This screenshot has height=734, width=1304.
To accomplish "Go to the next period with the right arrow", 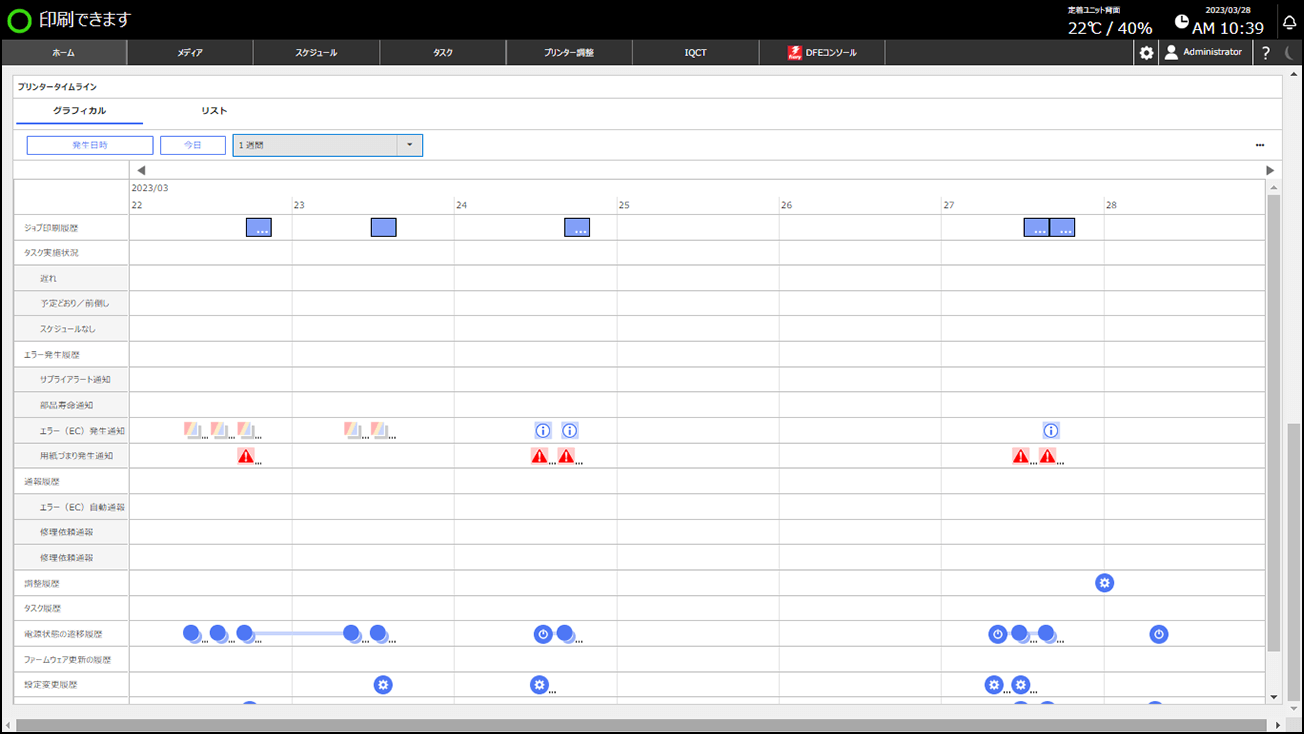I will (x=1270, y=171).
